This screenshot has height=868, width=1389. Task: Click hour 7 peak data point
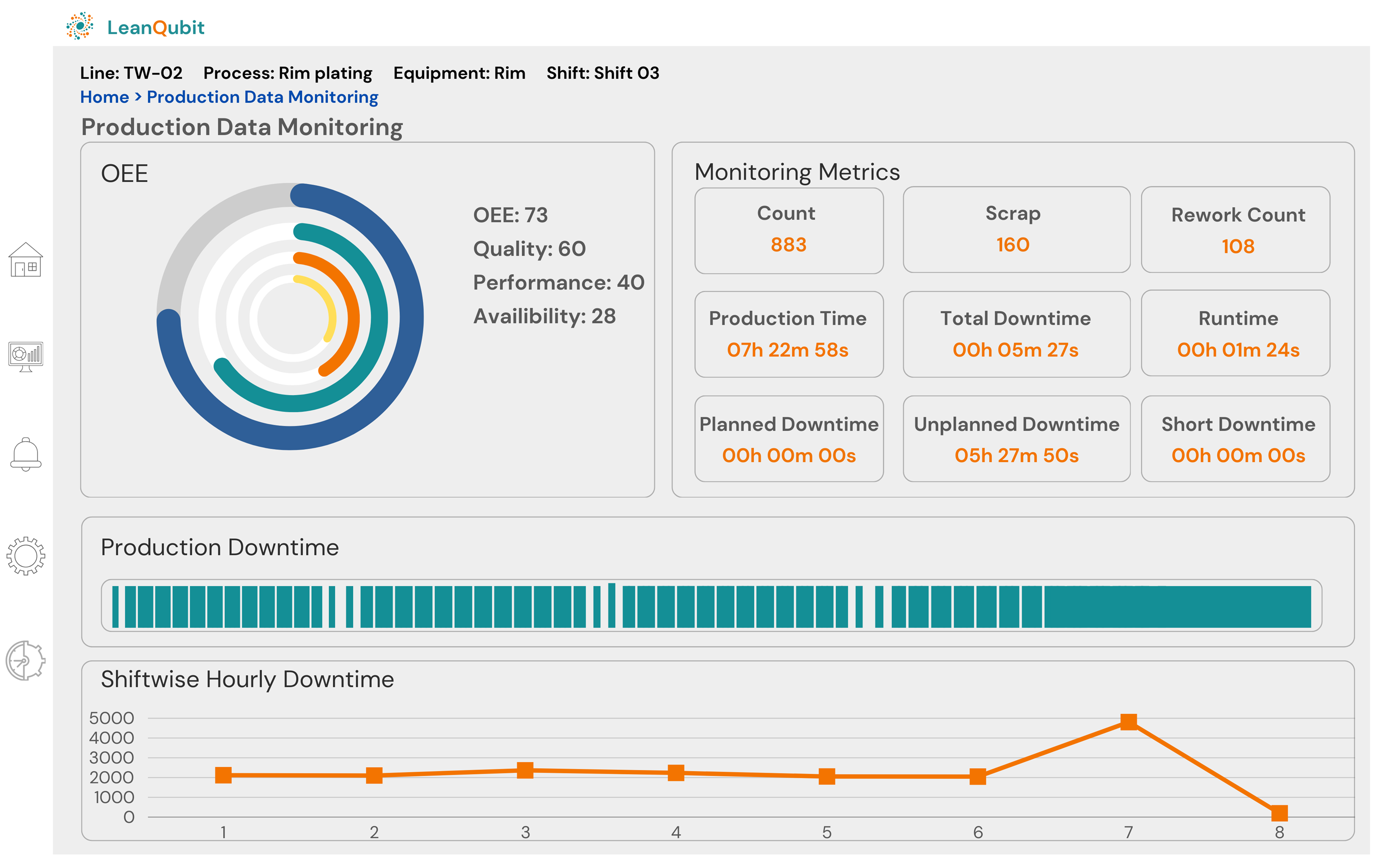pyautogui.click(x=1128, y=722)
